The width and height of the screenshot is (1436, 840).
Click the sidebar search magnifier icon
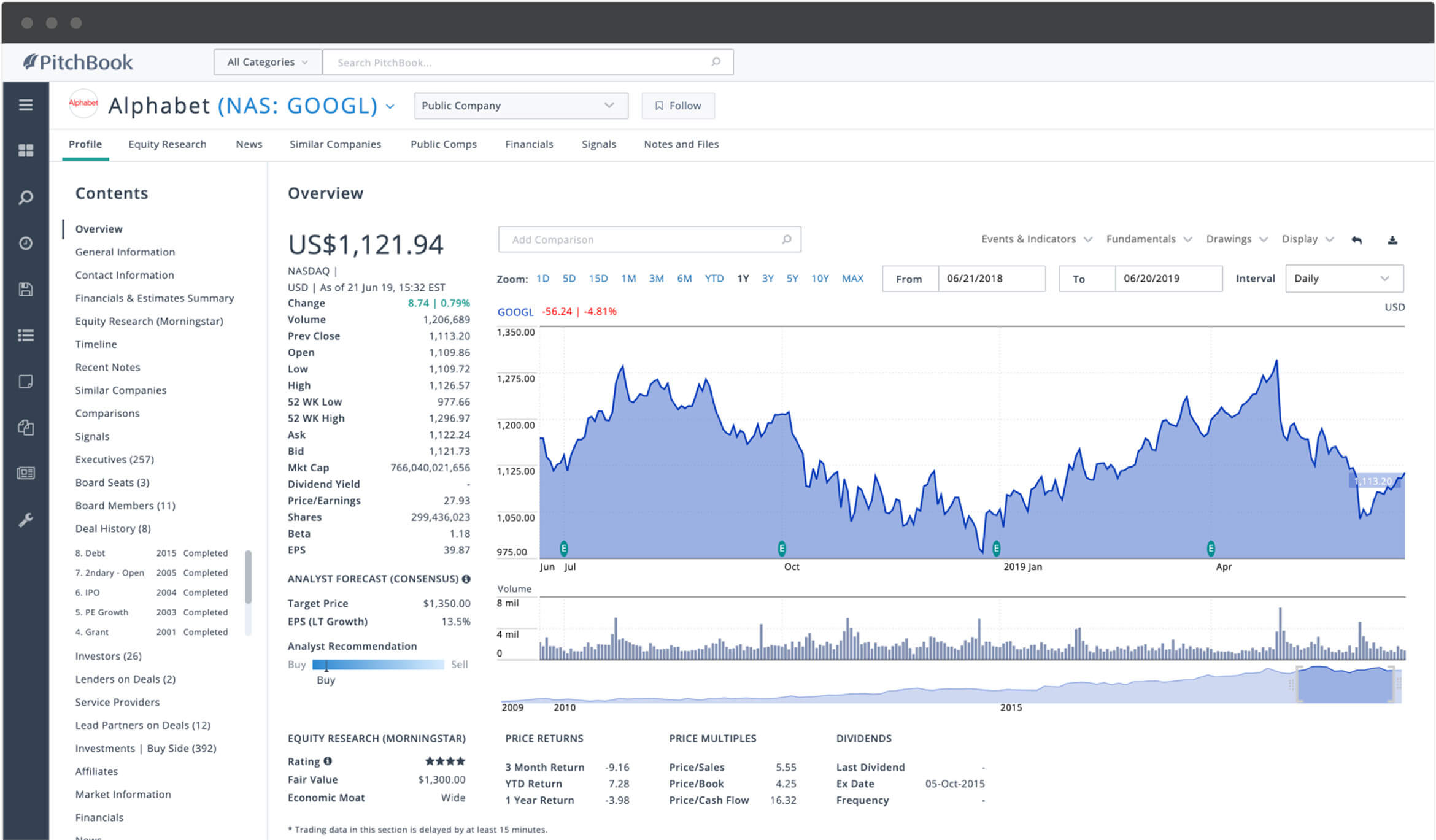[26, 197]
